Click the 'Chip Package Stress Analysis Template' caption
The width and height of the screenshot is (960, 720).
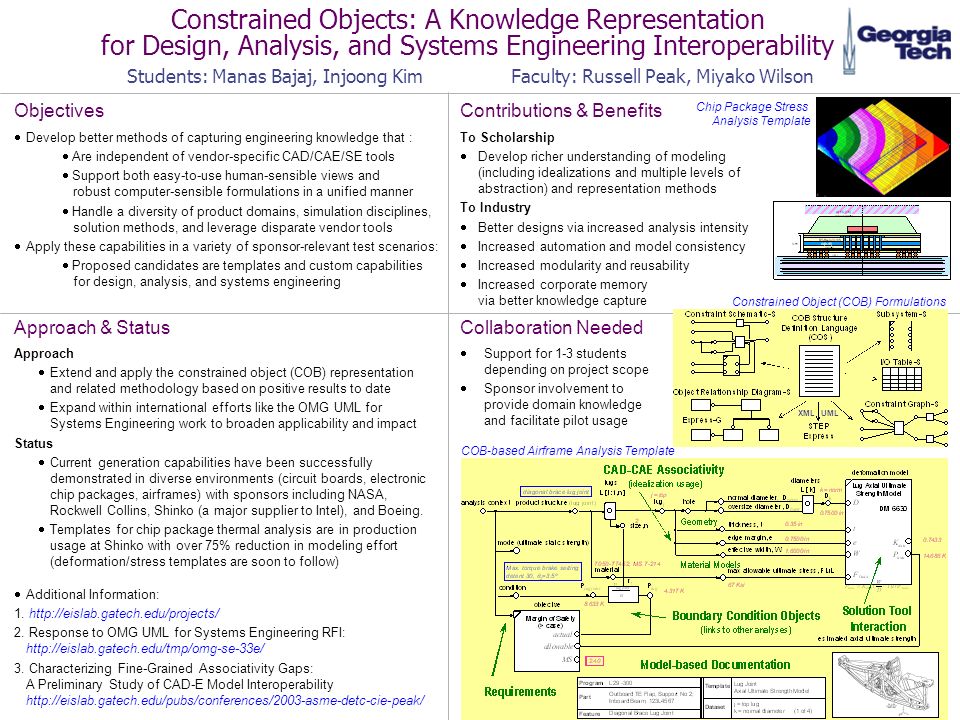click(754, 113)
